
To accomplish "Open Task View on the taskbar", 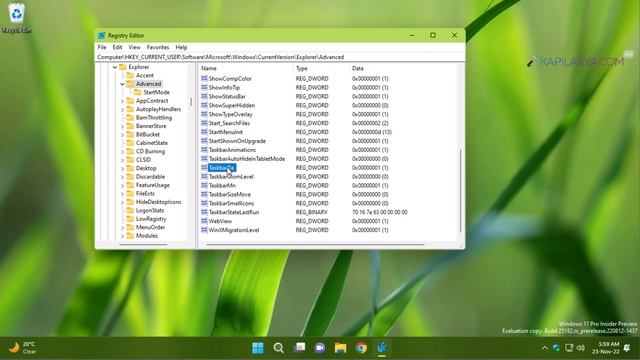I will (300, 348).
